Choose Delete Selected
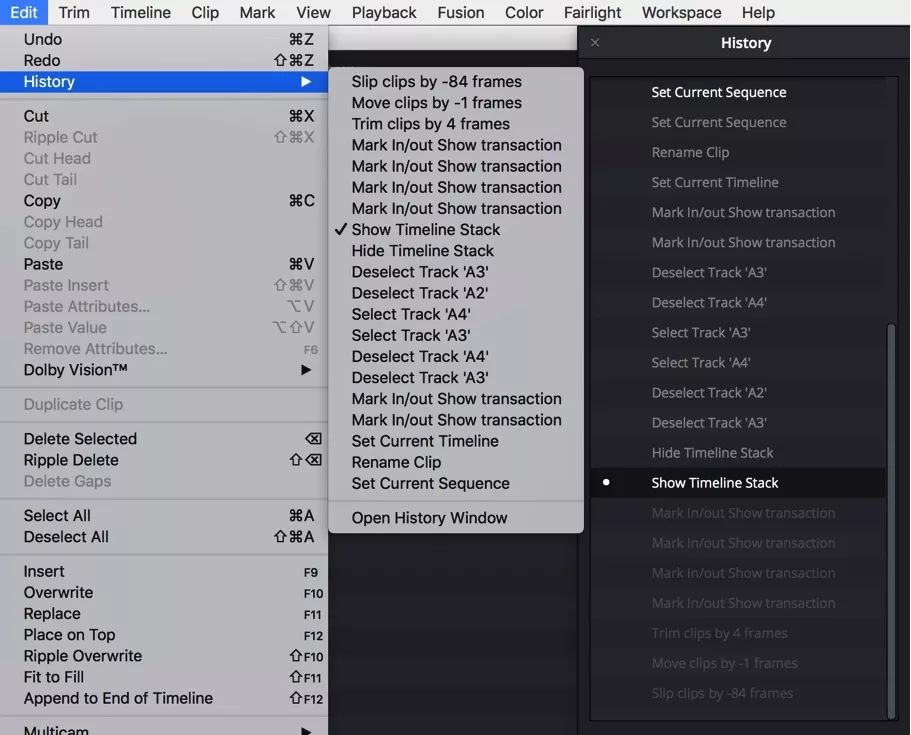Viewport: 911px width, 735px height. click(x=164, y=439)
